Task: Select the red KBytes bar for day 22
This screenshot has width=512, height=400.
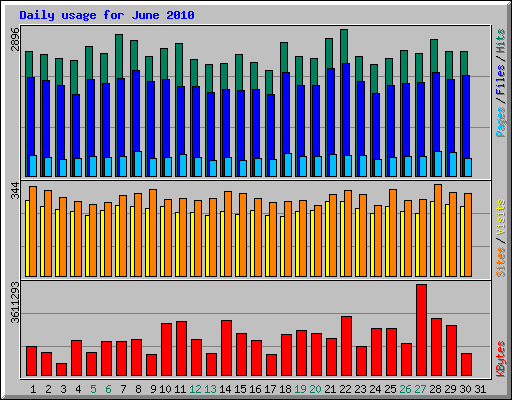Action: click(346, 346)
